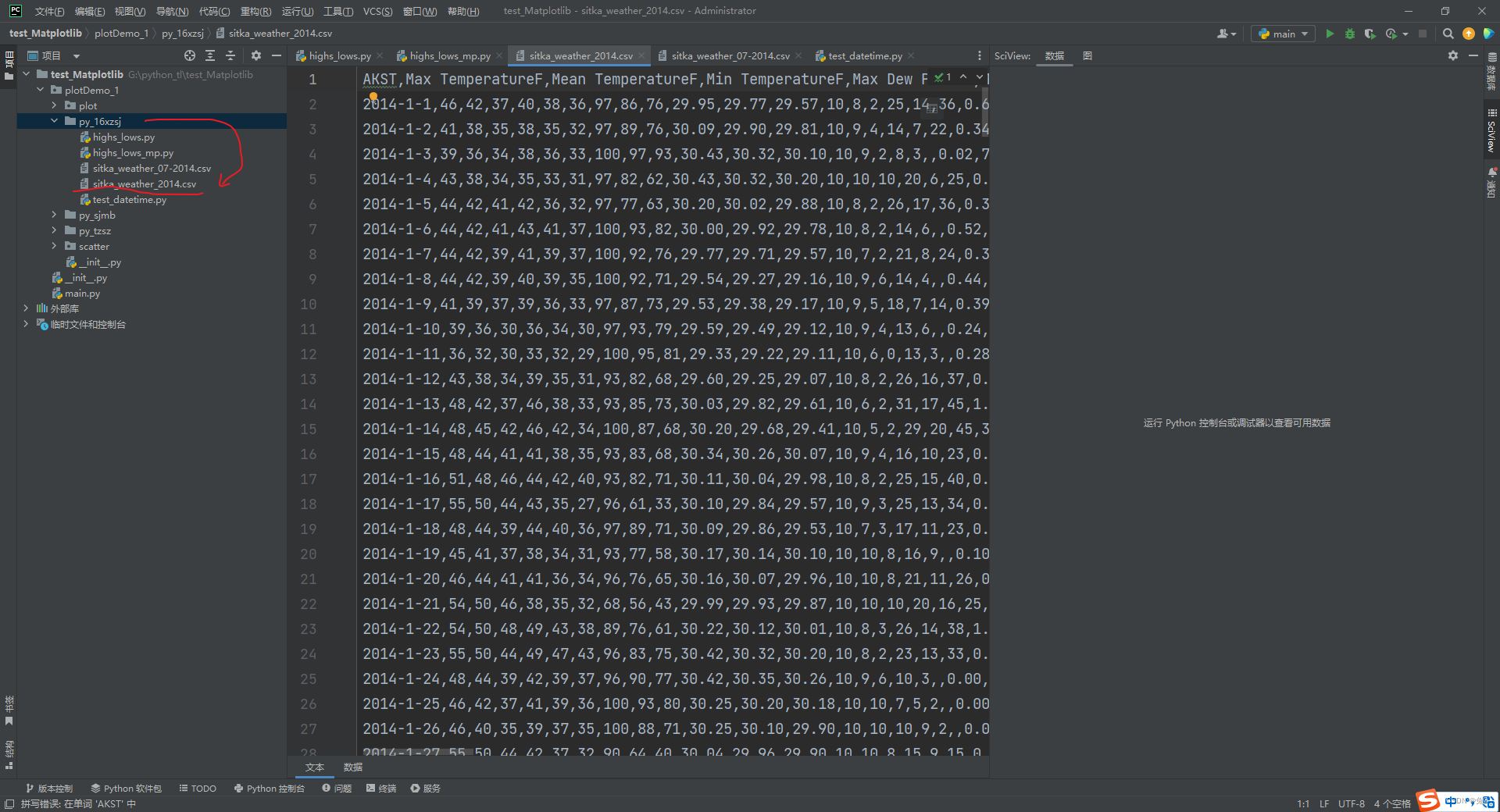Click the 1:1 caret position indicator
The width and height of the screenshot is (1500, 812).
(1303, 803)
